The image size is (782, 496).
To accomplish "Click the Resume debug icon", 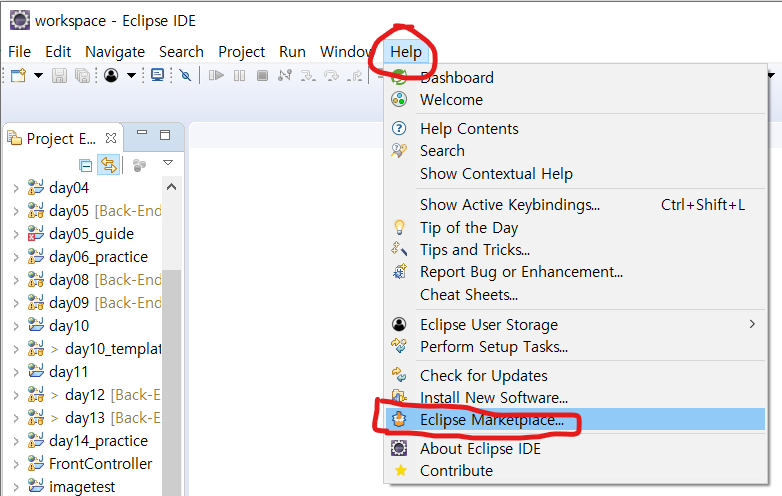I will (x=216, y=76).
